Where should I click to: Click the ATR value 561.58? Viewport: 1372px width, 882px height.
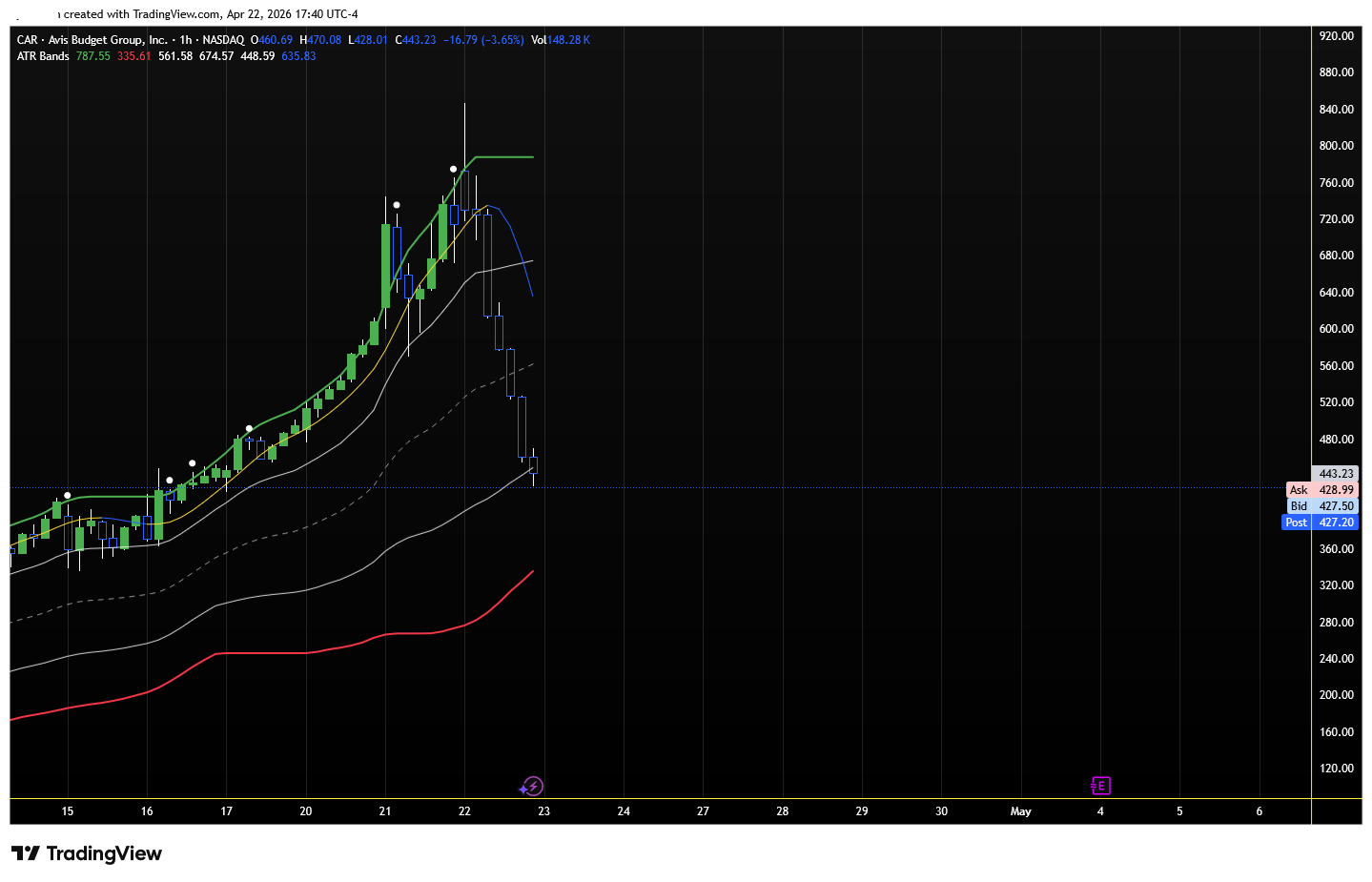[175, 56]
